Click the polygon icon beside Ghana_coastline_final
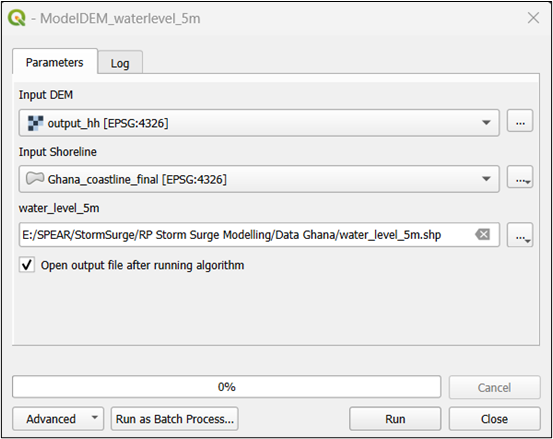Viewport: 553px width, 439px height. (x=35, y=178)
